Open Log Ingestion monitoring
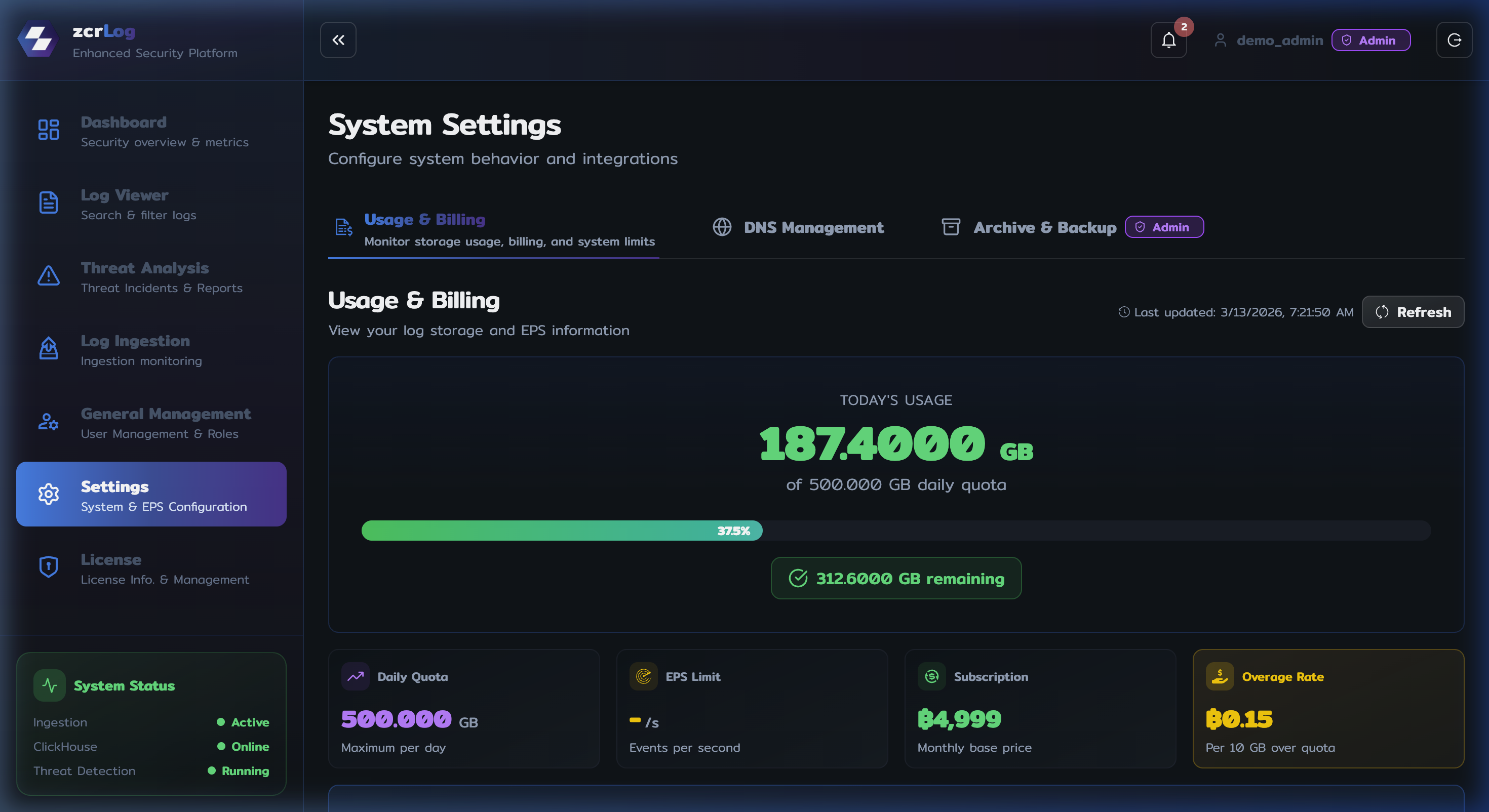Screen dimensions: 1489x812 click(151, 349)
